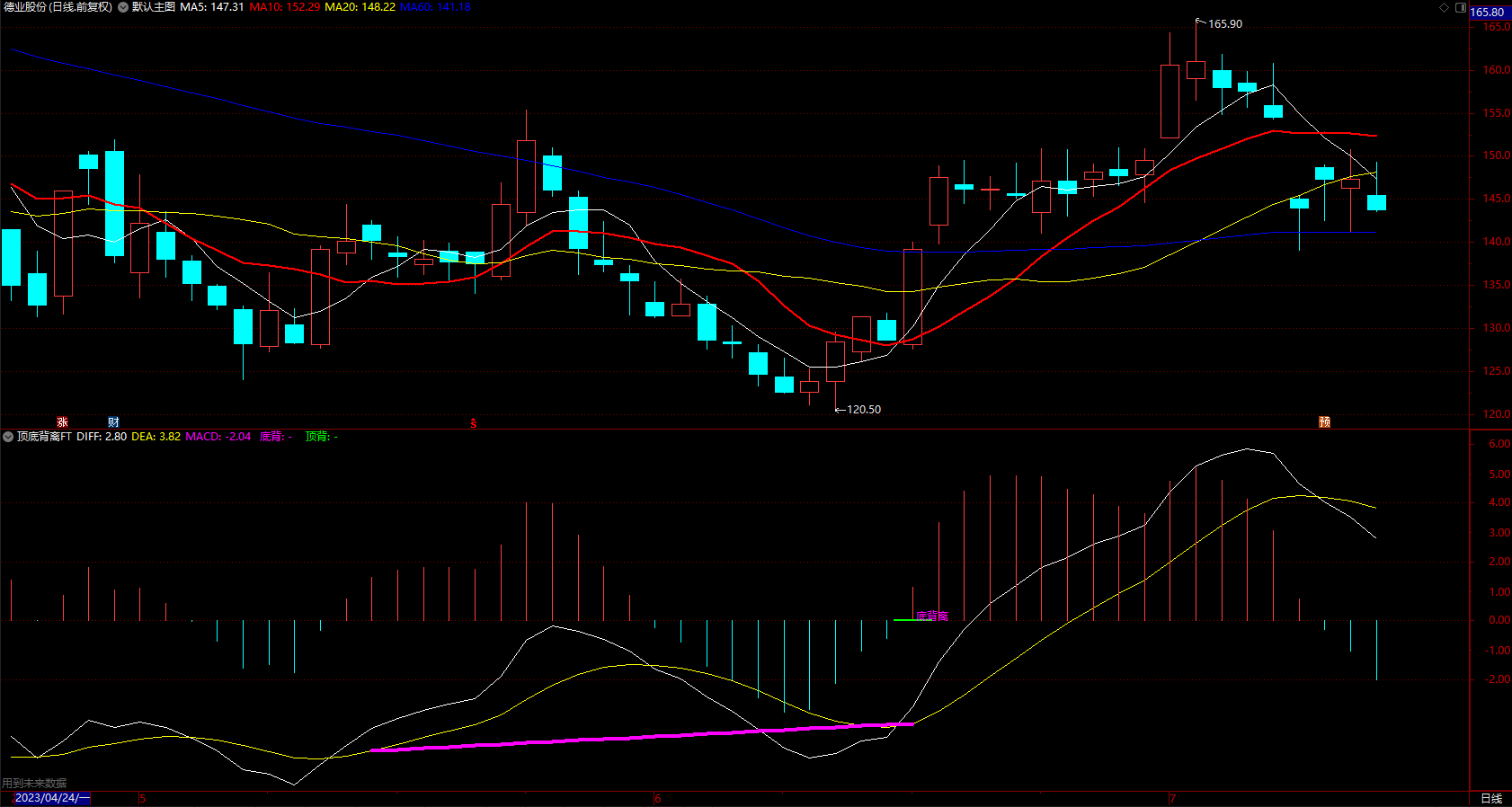Open dropdown next to 德业股份 title
The height and width of the screenshot is (807, 1512).
(x=123, y=7)
